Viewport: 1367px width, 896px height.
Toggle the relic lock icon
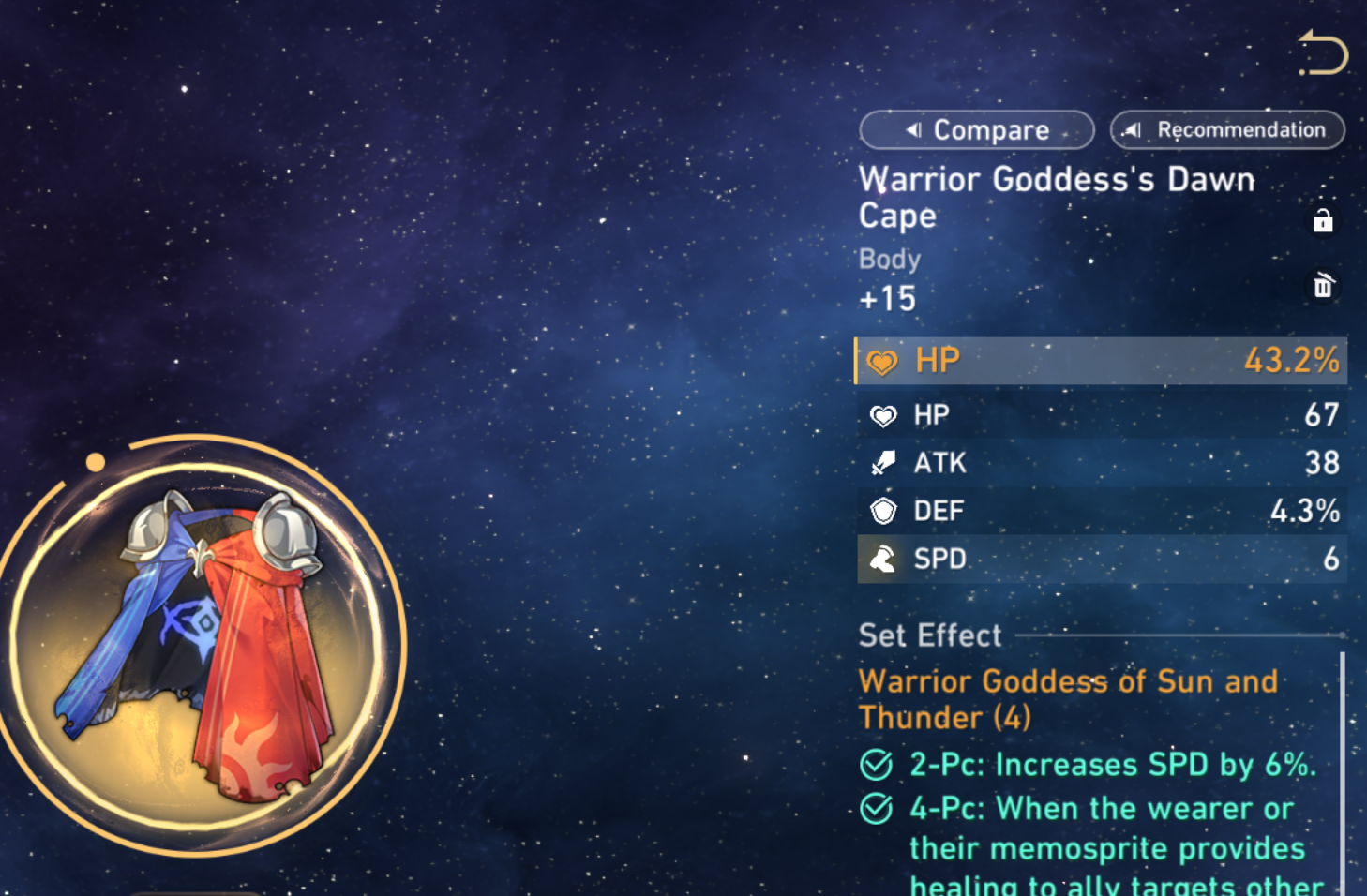(x=1323, y=220)
